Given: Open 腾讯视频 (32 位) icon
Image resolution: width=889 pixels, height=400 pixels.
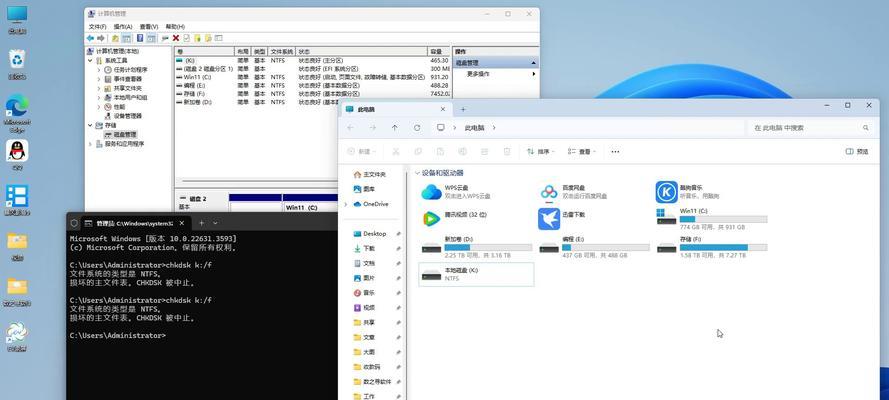Looking at the screenshot, I should click(431, 218).
